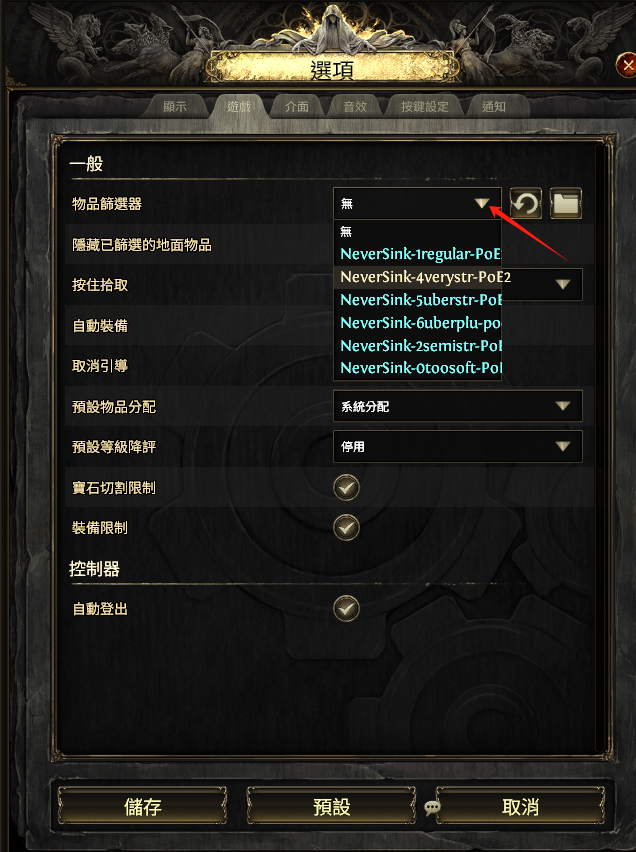Click the 預設 button

[331, 807]
